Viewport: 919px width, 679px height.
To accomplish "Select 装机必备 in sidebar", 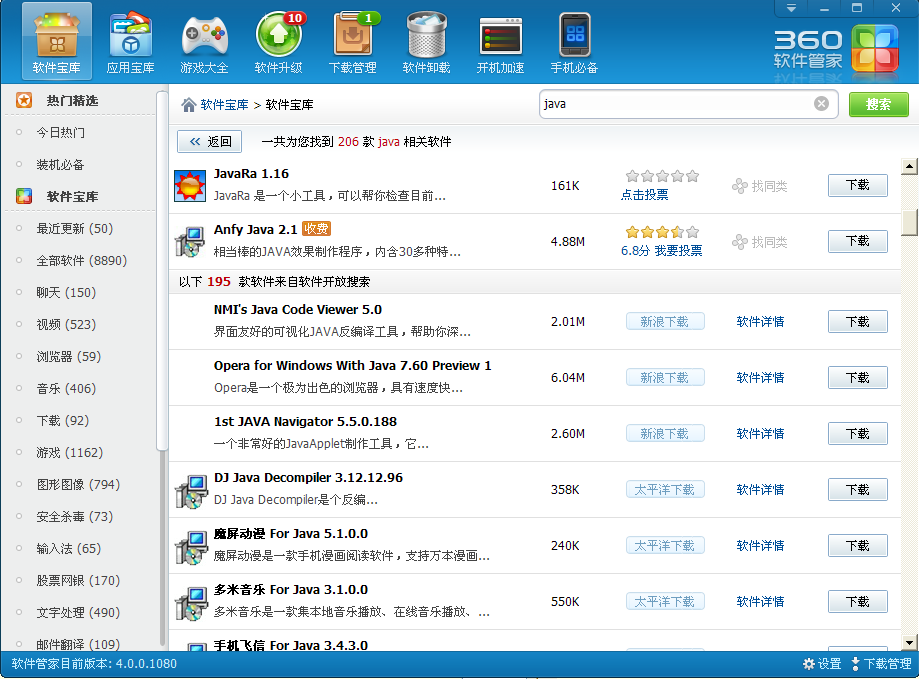I will click(x=60, y=165).
